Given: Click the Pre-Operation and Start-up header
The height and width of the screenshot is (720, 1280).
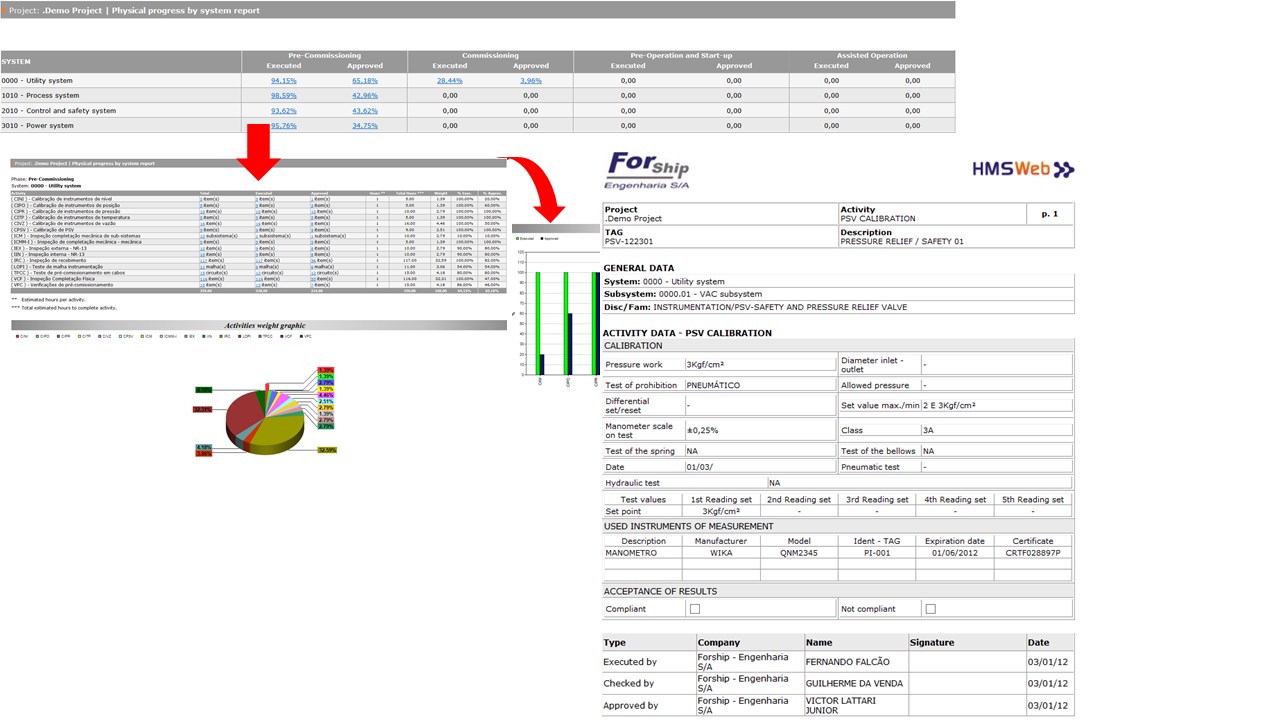Looking at the screenshot, I should pos(680,55).
